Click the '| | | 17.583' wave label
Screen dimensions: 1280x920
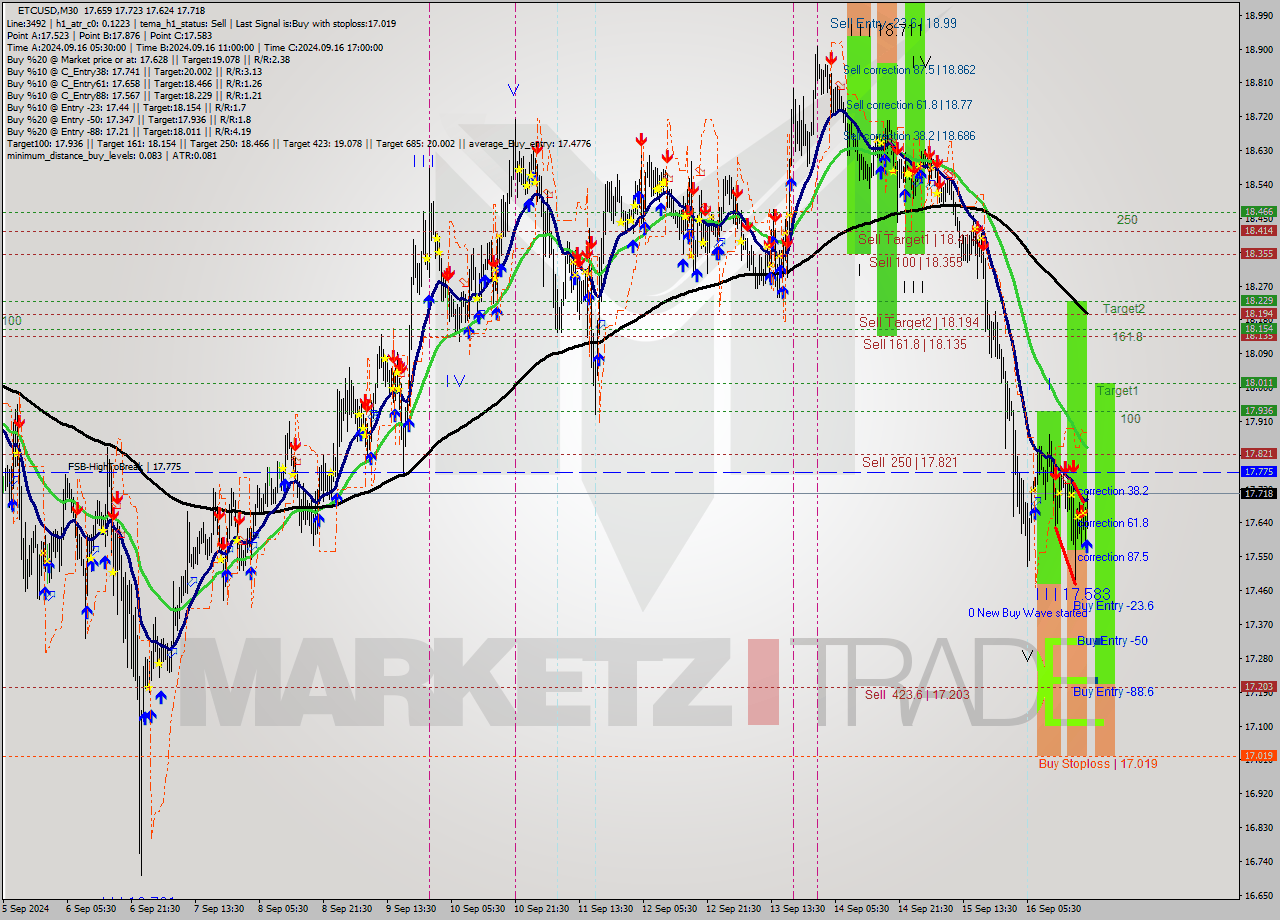click(x=1075, y=594)
